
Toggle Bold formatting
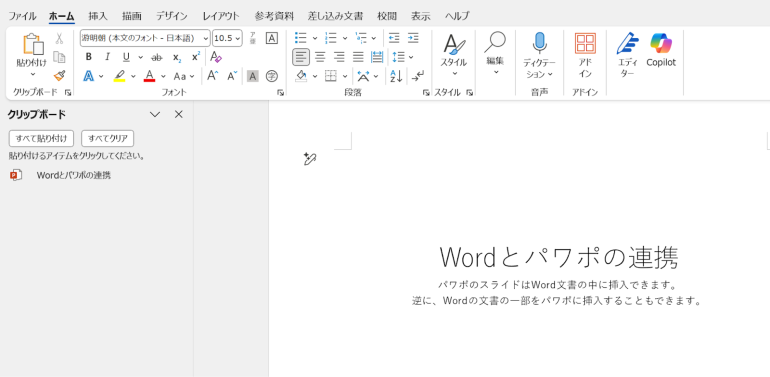88,57
